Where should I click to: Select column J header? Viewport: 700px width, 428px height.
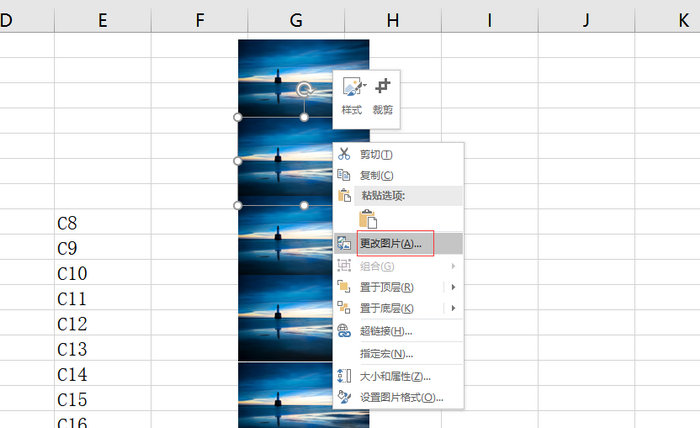coord(586,20)
